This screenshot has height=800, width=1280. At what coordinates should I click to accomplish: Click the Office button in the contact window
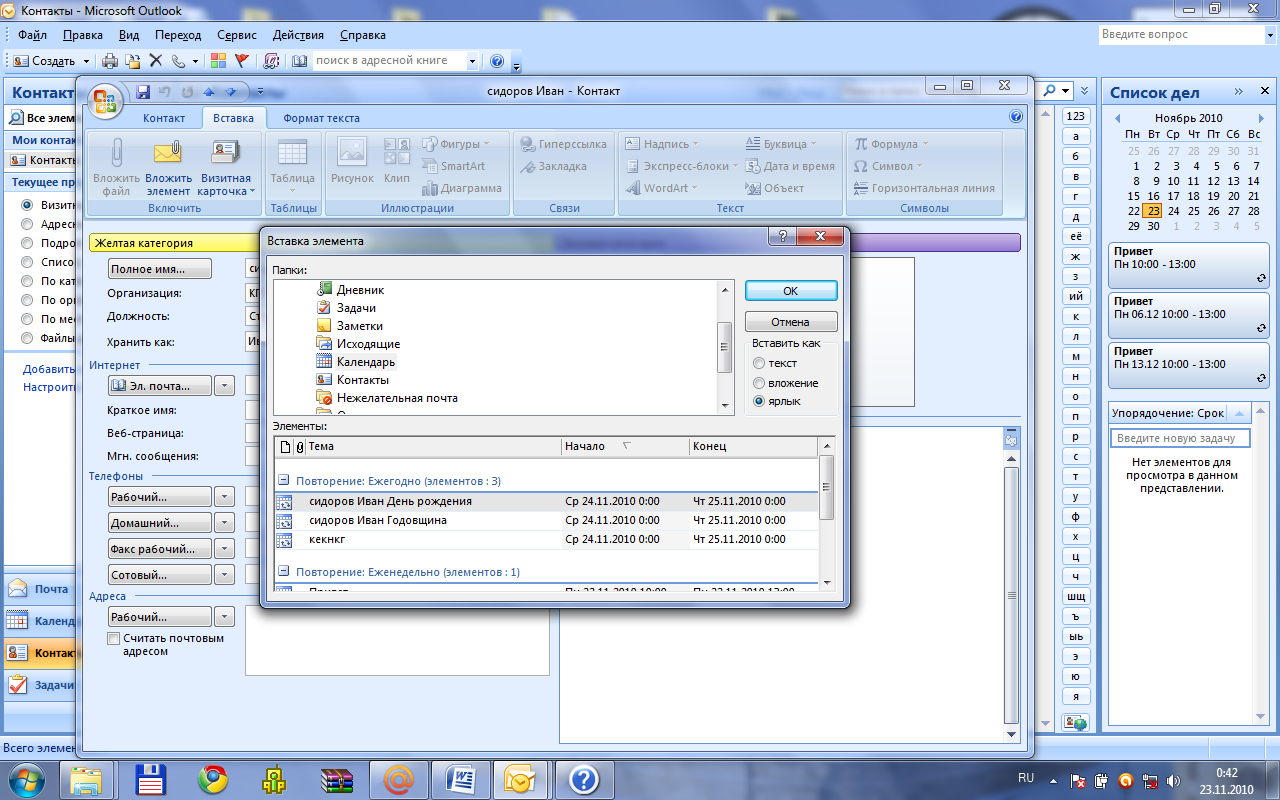coord(105,101)
